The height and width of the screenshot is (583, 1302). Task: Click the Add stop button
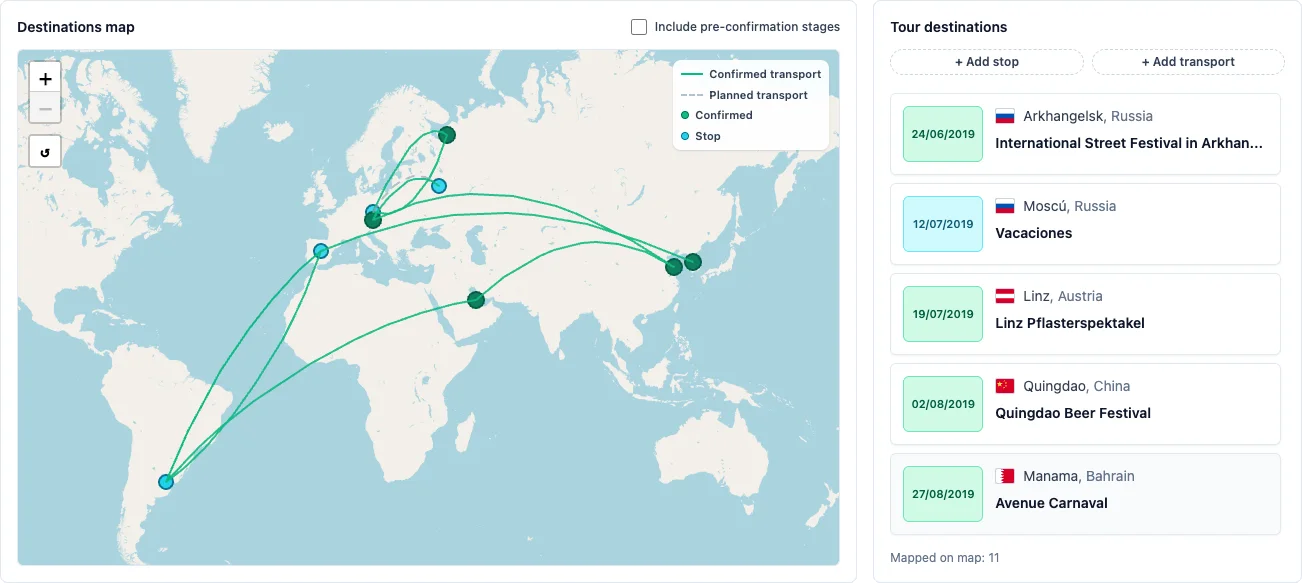coord(987,62)
